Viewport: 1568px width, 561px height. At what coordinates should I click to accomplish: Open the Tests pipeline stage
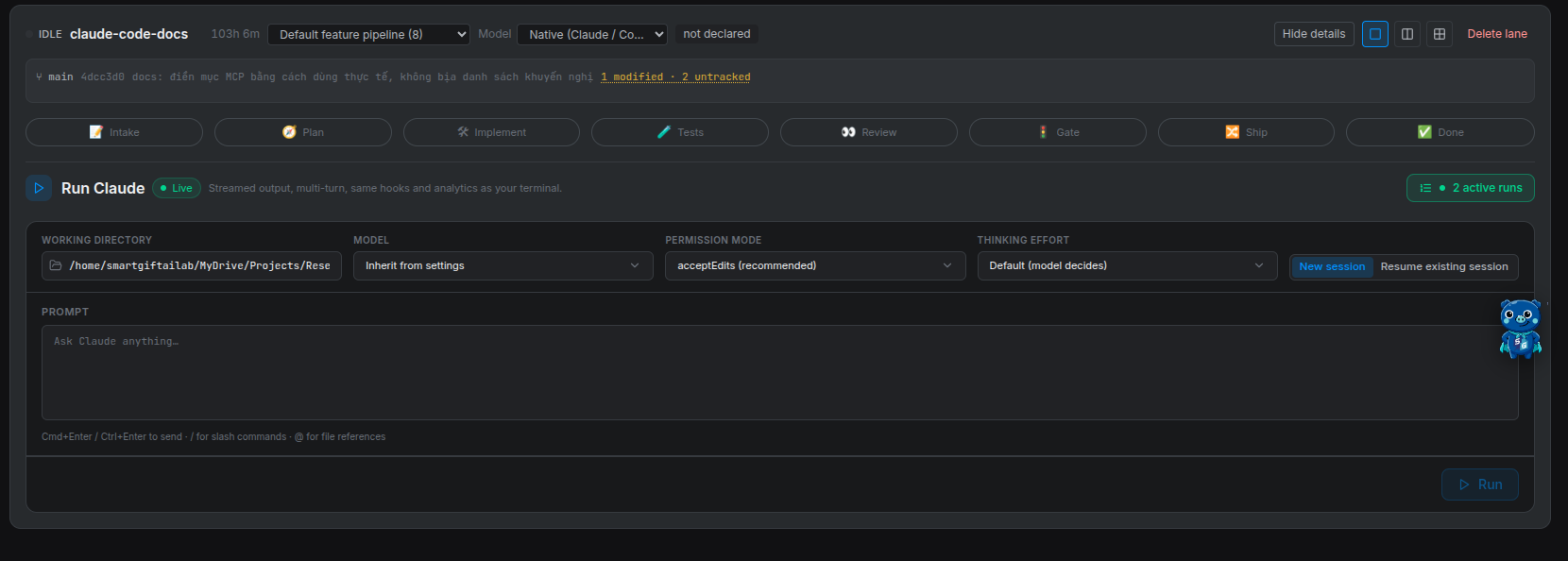[x=680, y=132]
